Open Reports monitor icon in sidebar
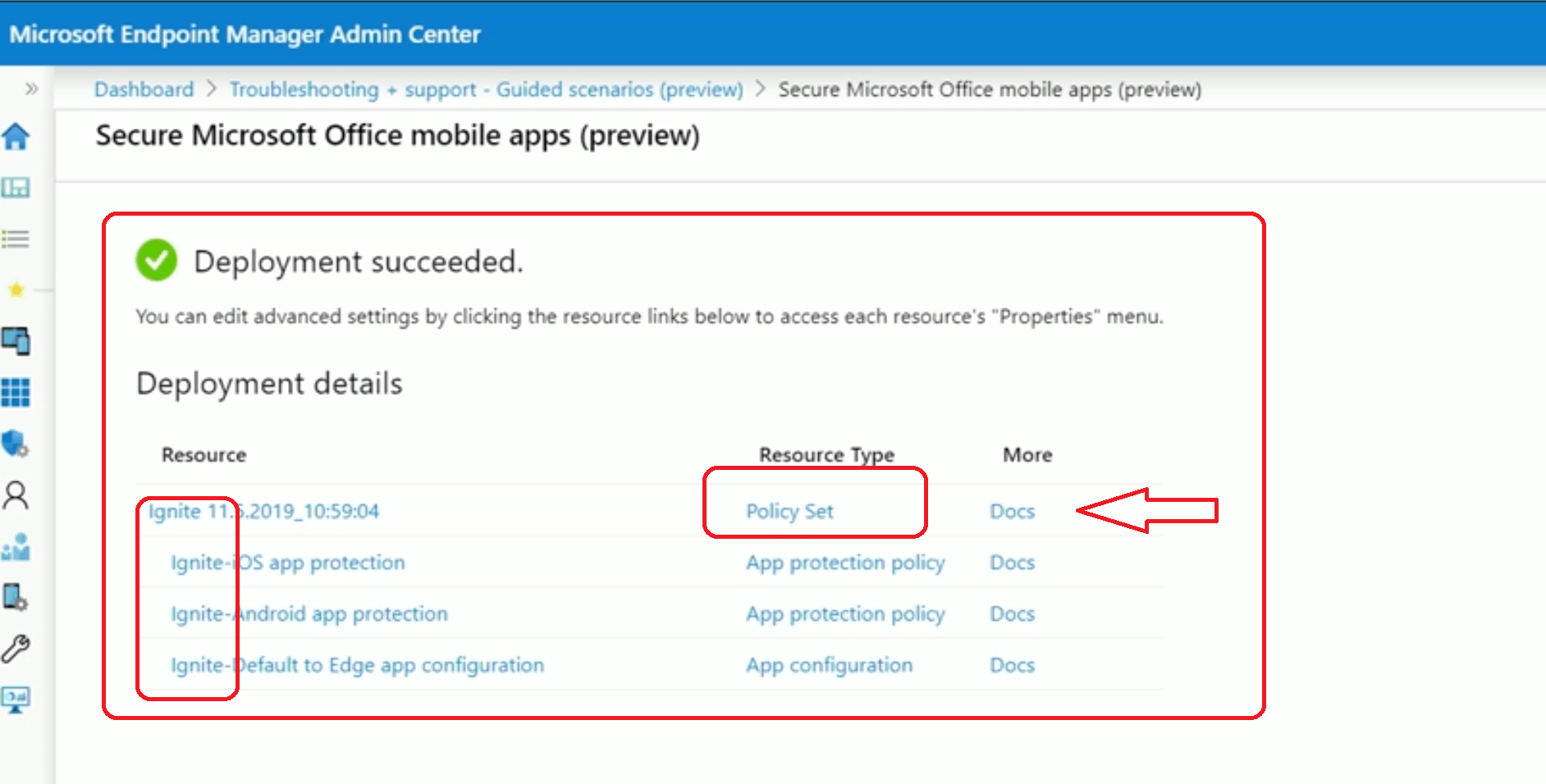Viewport: 1546px width, 784px height. point(16,700)
